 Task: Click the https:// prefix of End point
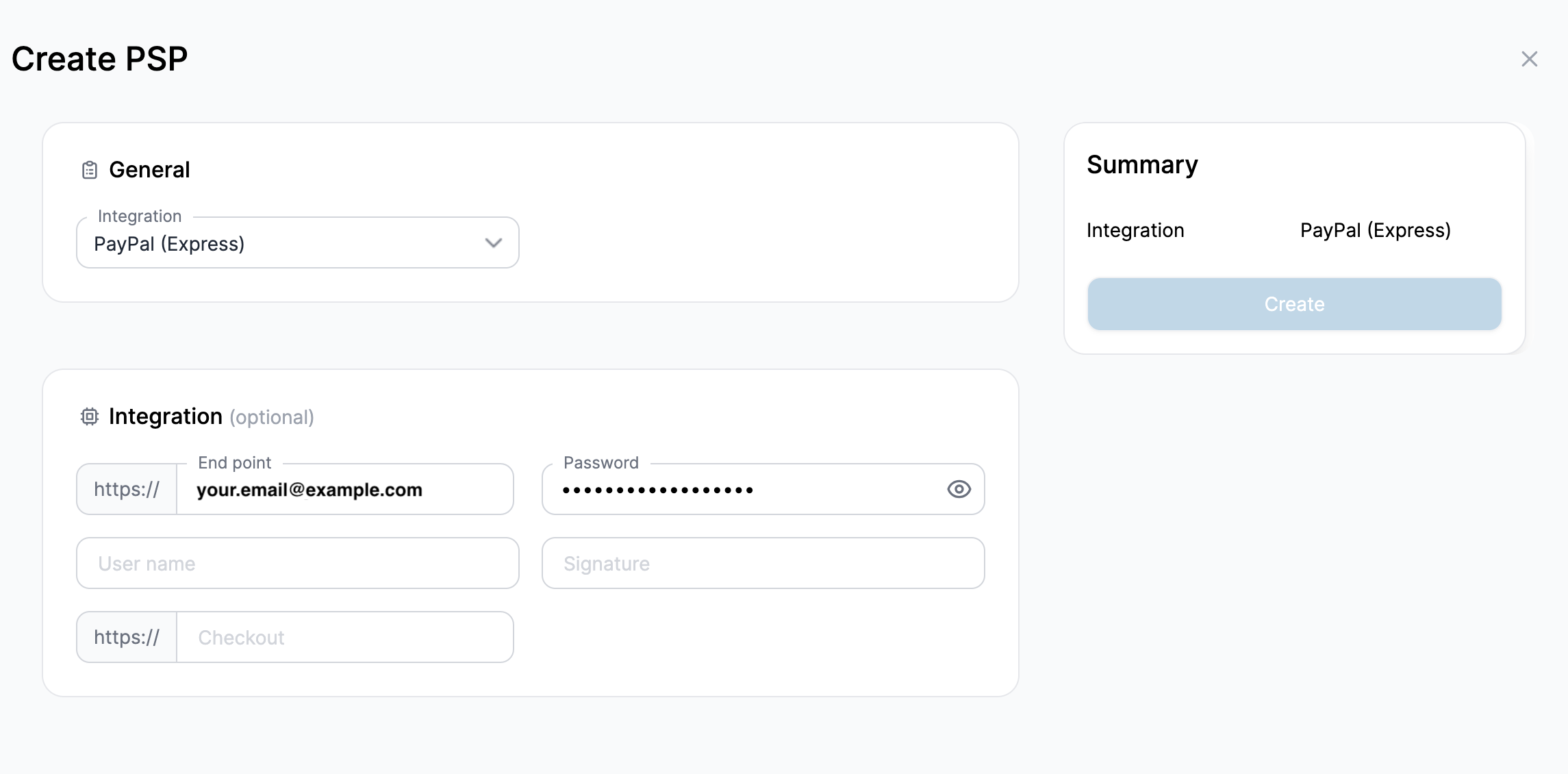point(127,489)
